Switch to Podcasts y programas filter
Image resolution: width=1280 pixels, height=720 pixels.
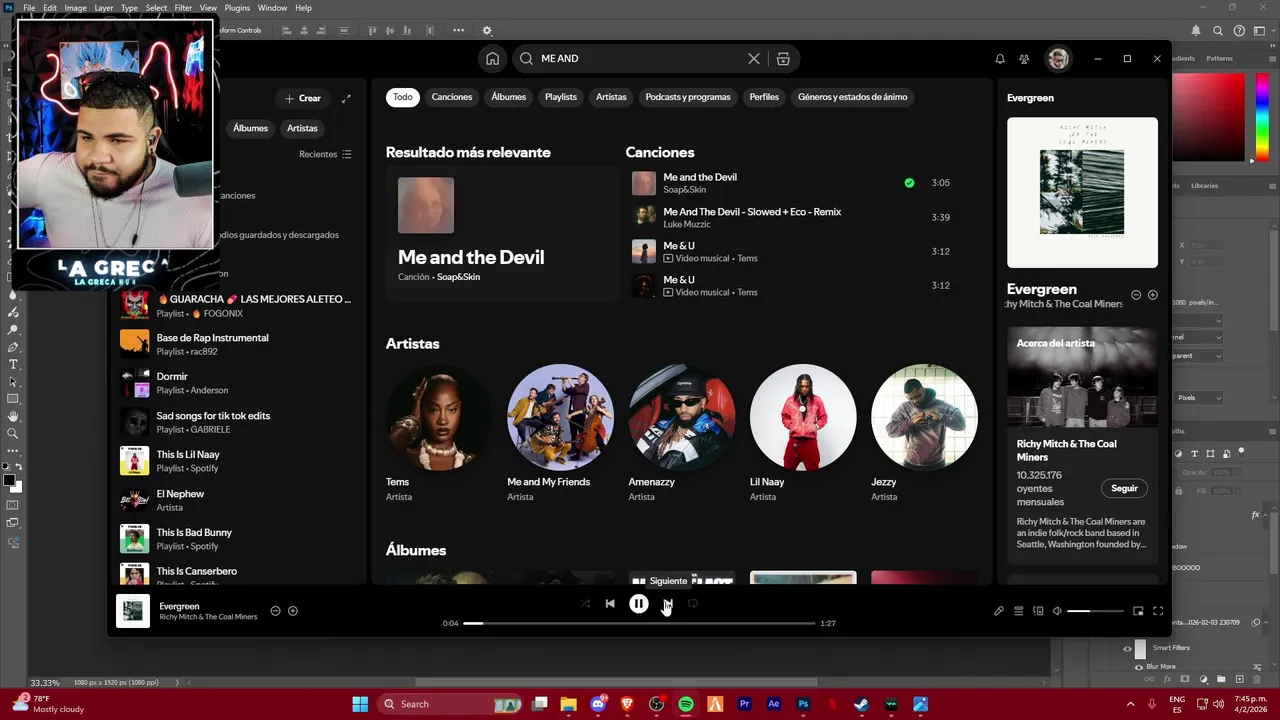688,97
